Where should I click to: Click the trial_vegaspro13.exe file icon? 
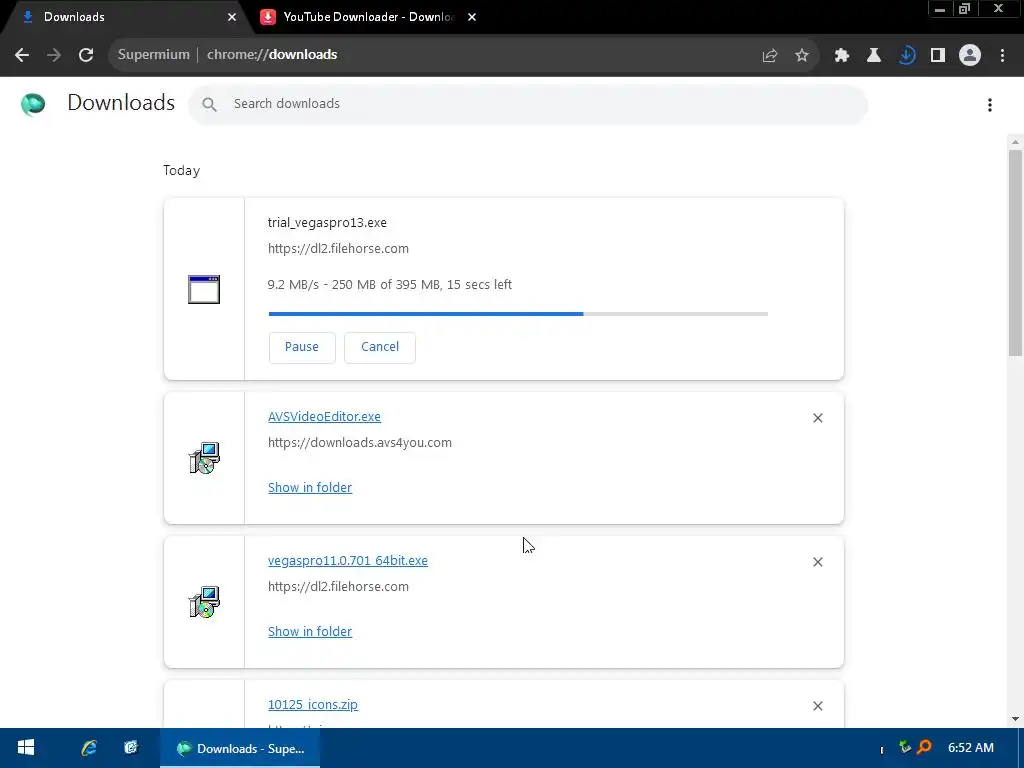(204, 289)
